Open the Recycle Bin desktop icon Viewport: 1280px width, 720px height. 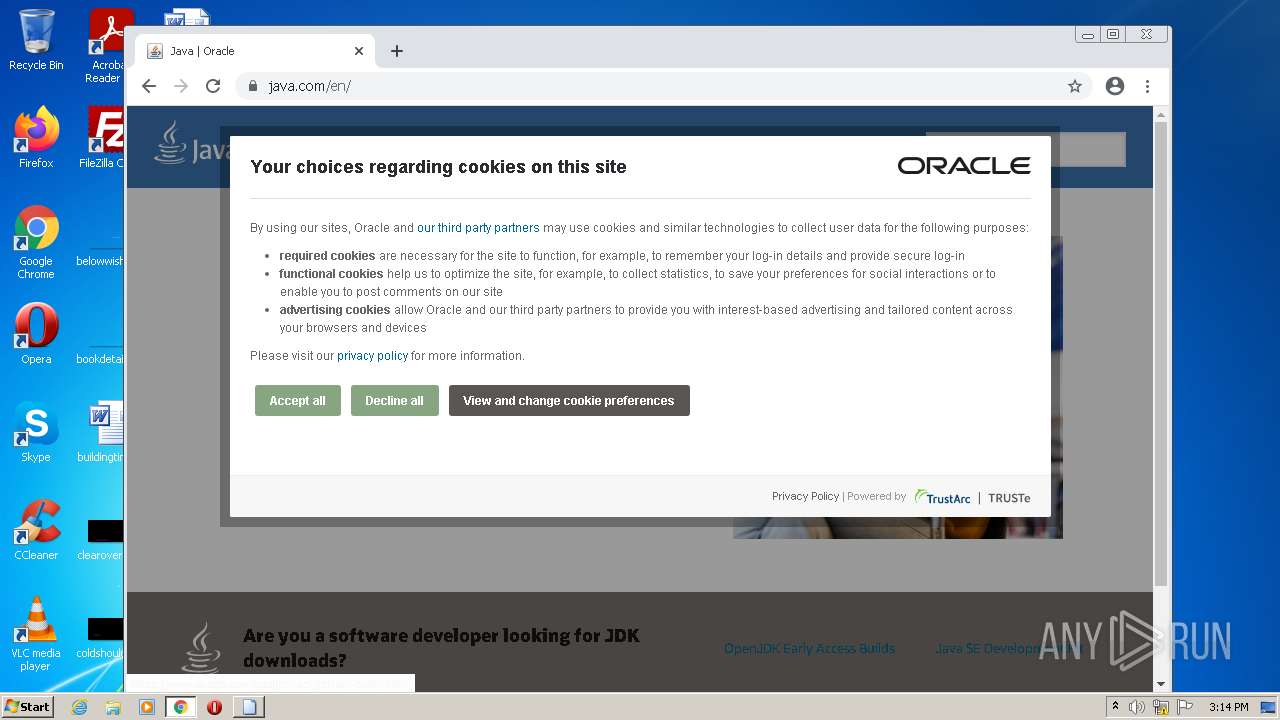[36, 40]
